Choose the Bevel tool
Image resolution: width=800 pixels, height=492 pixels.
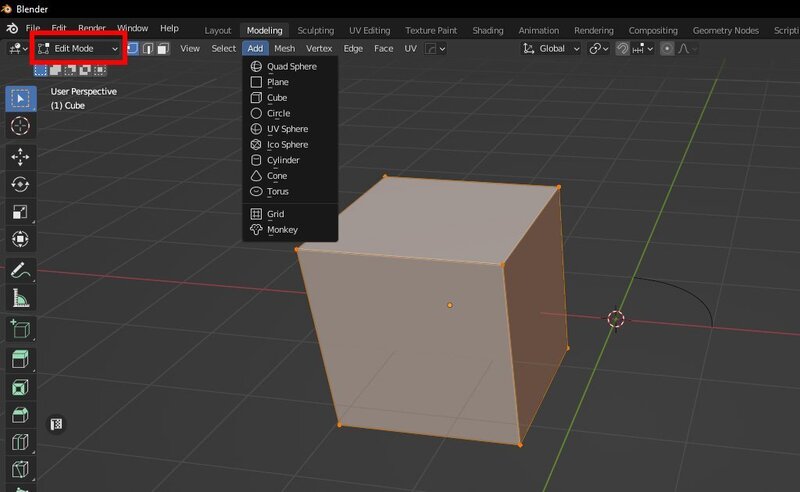click(20, 414)
